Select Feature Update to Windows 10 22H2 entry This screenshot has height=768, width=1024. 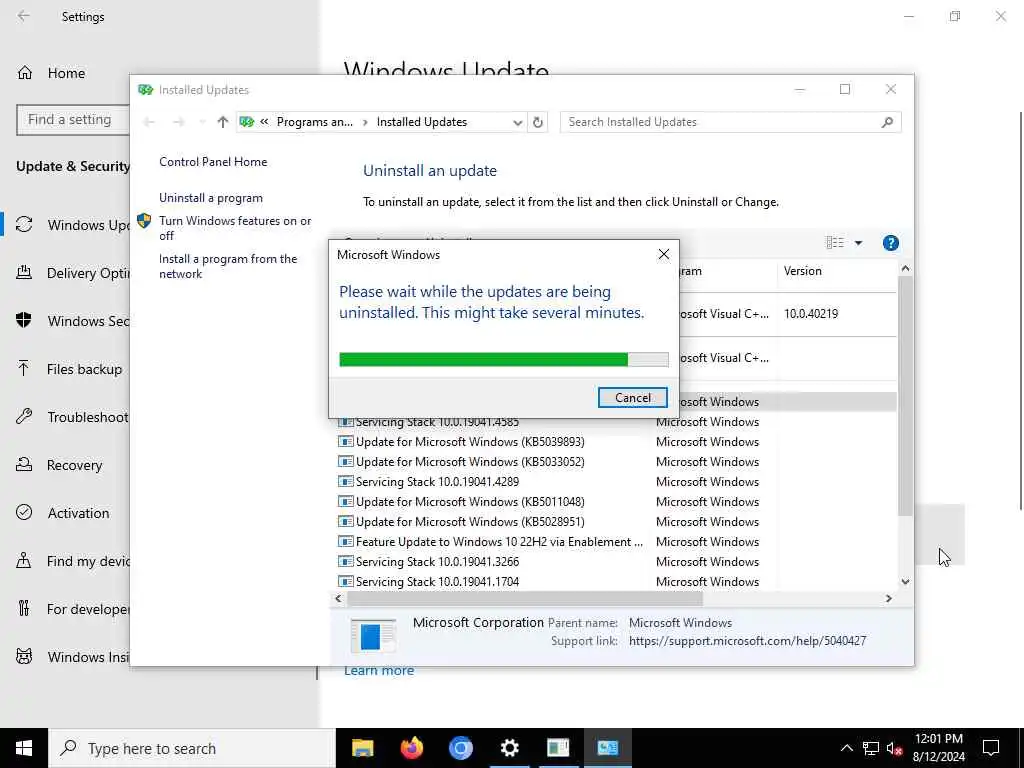(499, 542)
